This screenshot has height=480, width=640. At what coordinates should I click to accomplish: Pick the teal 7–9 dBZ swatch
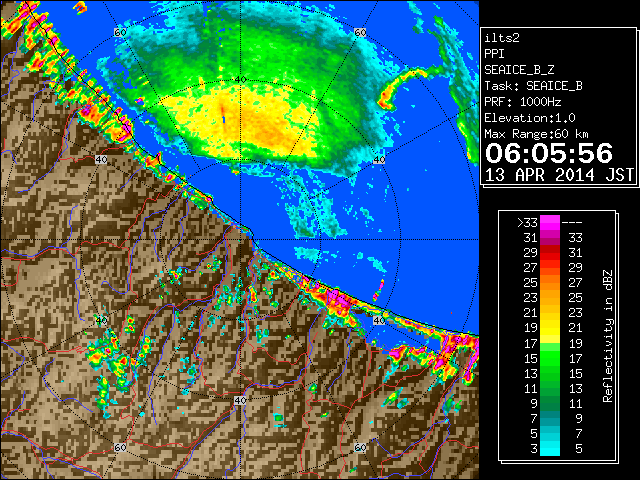click(x=550, y=418)
